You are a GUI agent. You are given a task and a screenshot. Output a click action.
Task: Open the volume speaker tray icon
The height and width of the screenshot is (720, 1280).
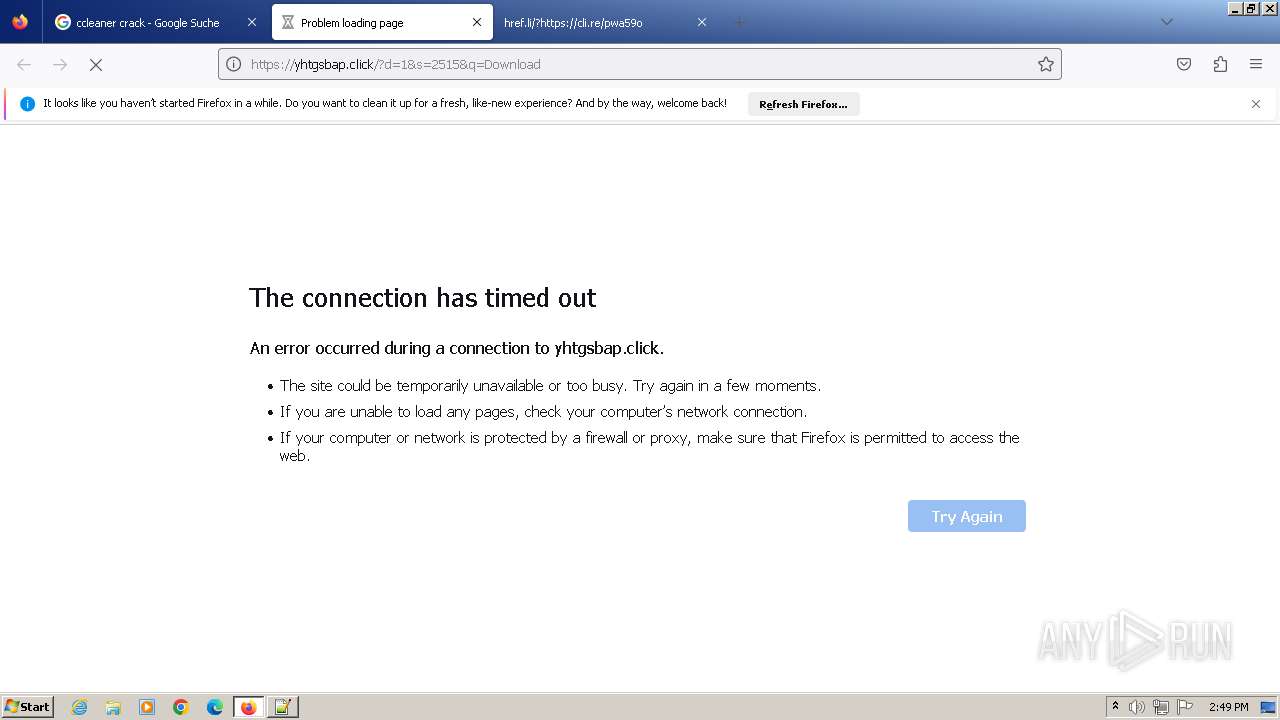1137,707
